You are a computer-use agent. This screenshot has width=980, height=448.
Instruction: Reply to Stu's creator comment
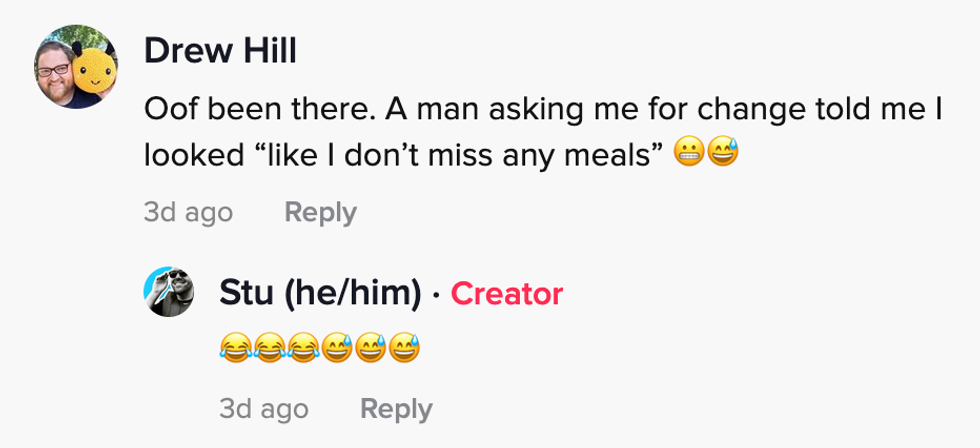(x=396, y=409)
